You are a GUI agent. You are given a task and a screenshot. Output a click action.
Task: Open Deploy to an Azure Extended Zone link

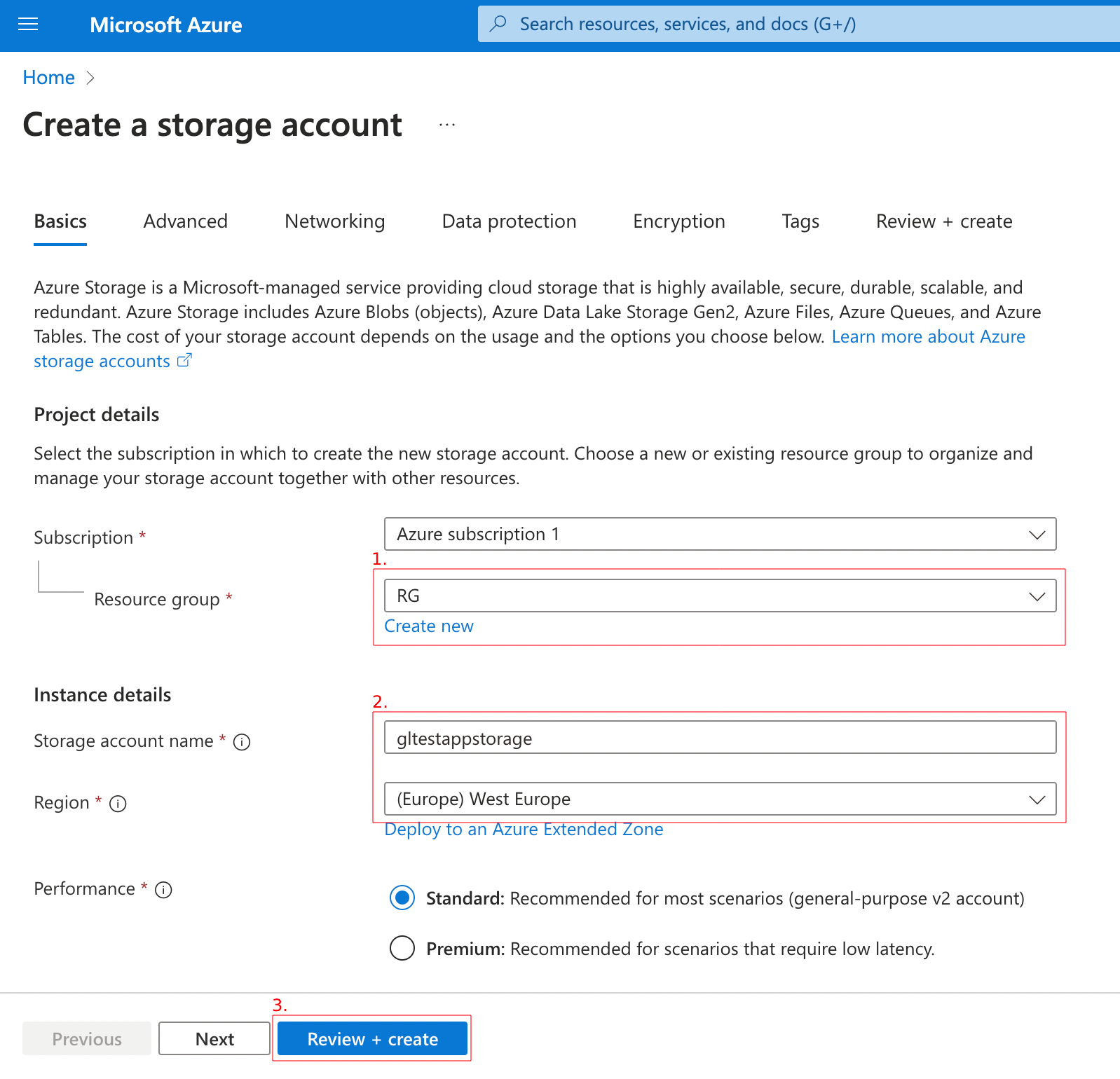[x=524, y=830]
